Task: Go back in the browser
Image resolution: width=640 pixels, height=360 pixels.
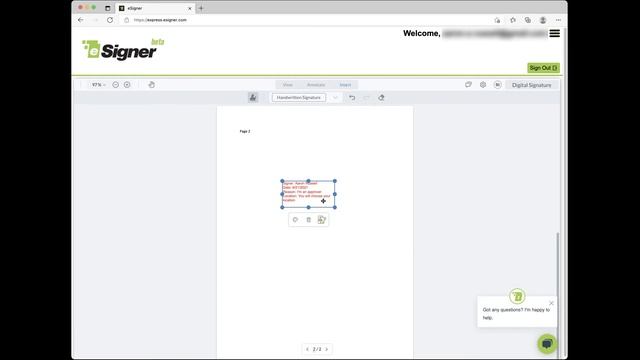Action: click(80, 20)
